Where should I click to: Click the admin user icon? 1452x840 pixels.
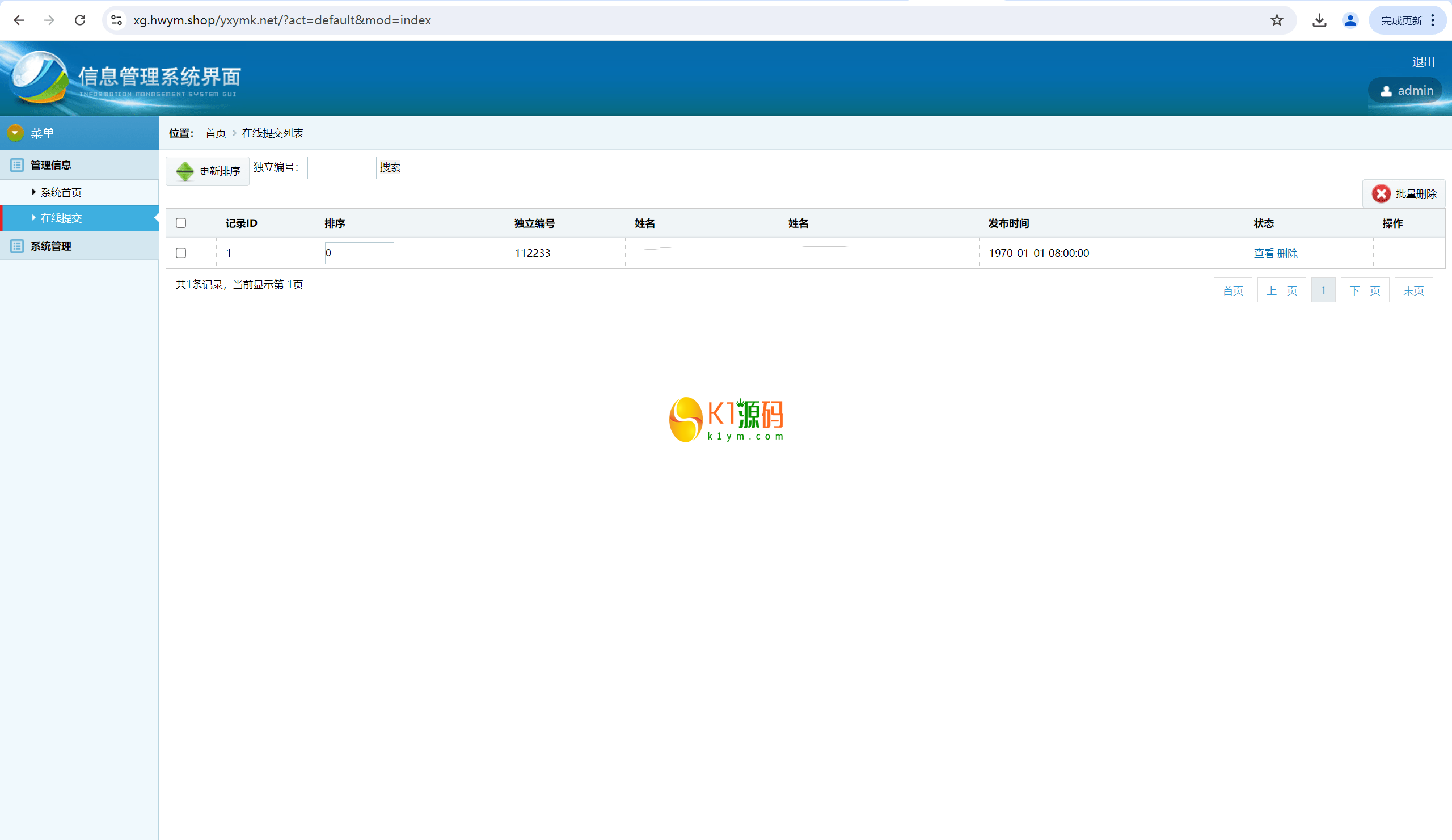(x=1386, y=90)
